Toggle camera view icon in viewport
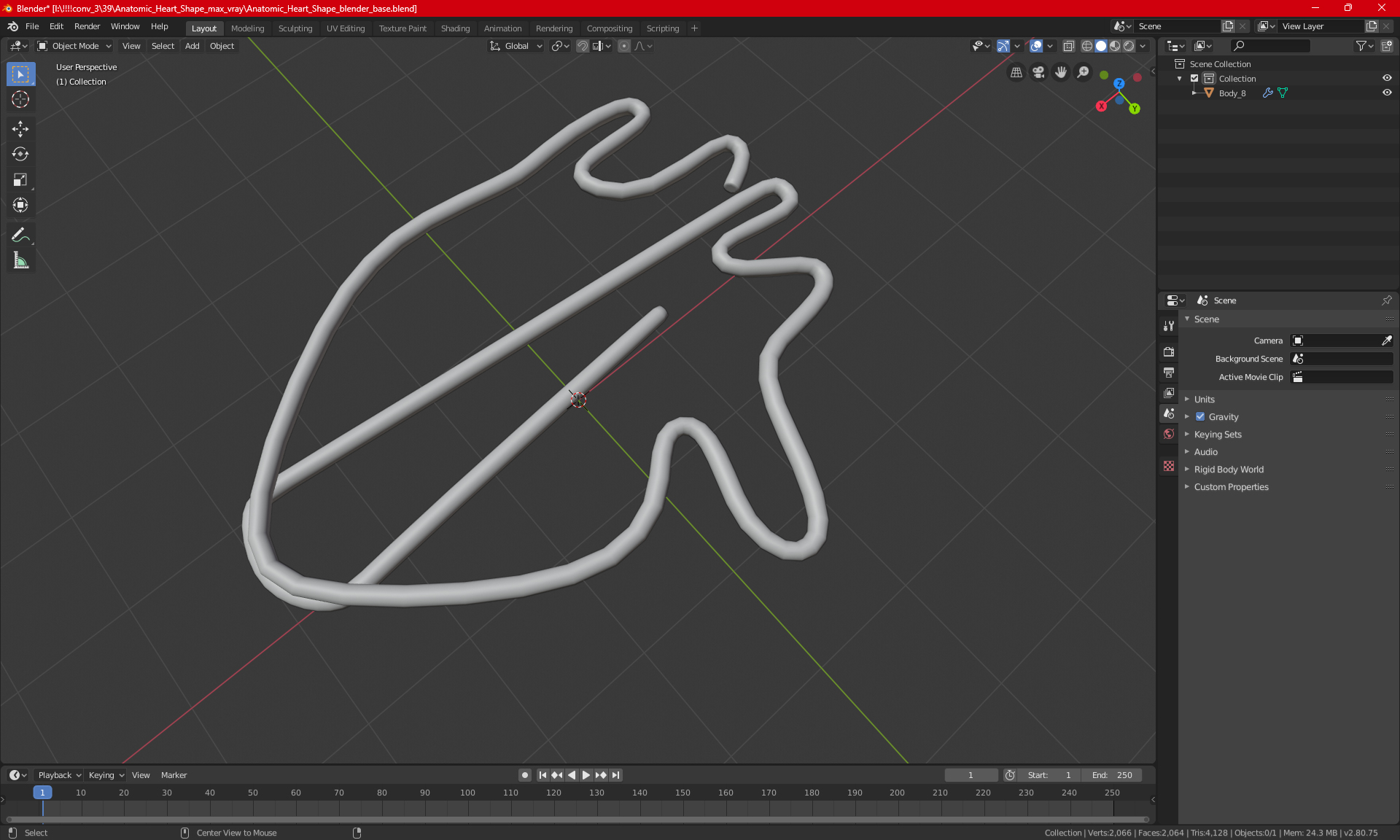Screen dimensions: 1400x840 1038,72
